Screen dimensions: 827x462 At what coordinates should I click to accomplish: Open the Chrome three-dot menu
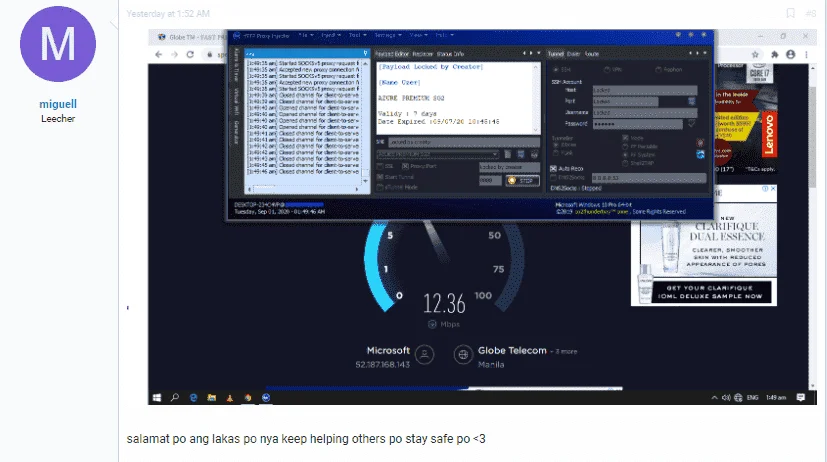pyautogui.click(x=806, y=54)
